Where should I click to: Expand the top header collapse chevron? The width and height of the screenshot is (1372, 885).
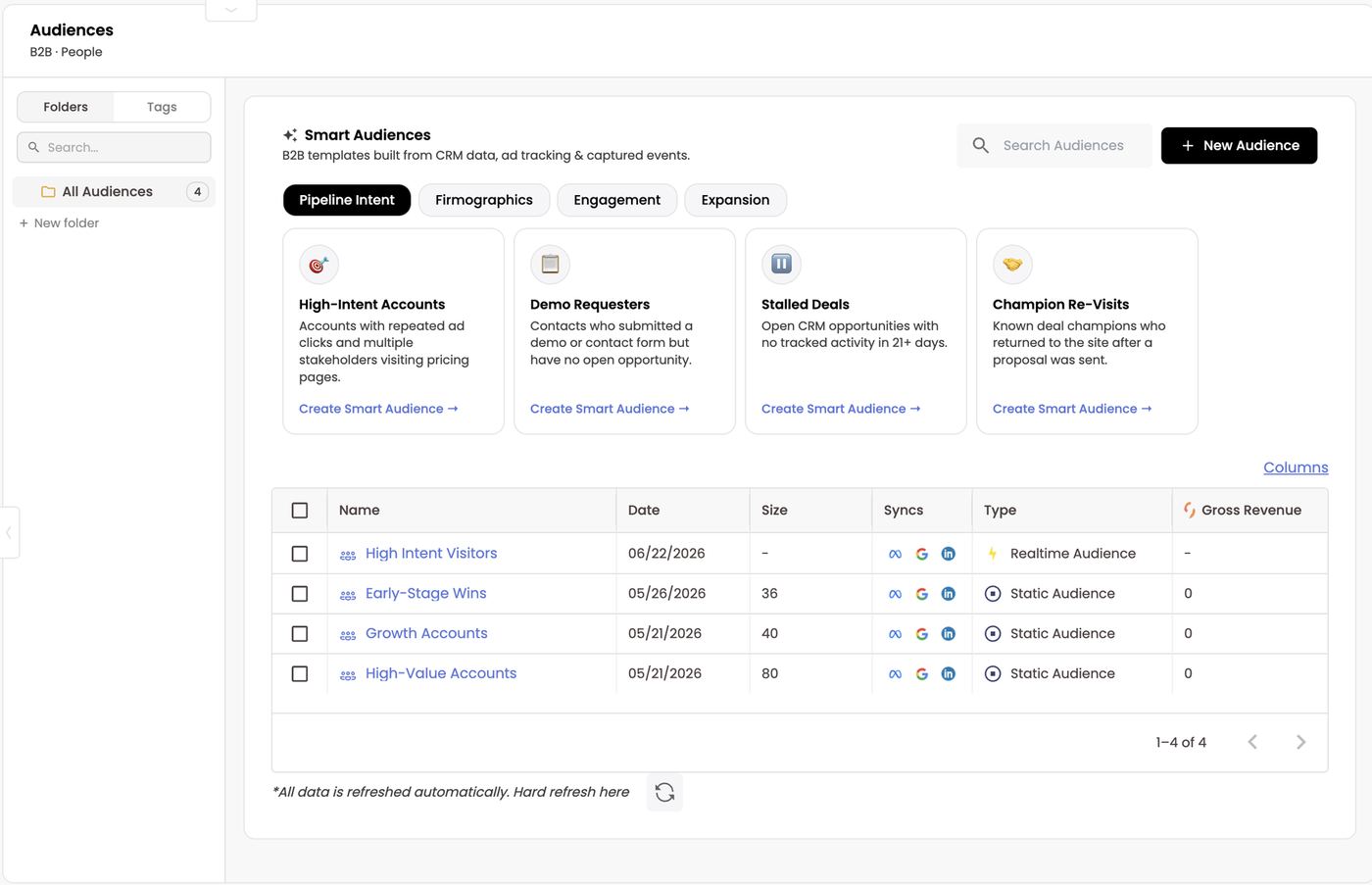pos(231,10)
